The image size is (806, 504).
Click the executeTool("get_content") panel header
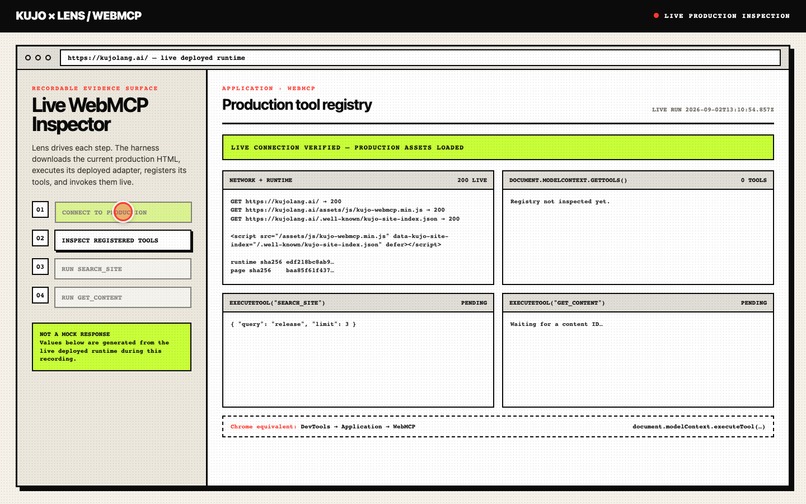(637, 303)
